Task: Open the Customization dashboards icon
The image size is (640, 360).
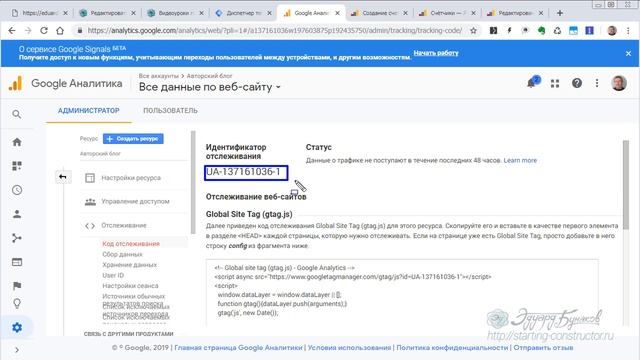Action: pos(17,166)
